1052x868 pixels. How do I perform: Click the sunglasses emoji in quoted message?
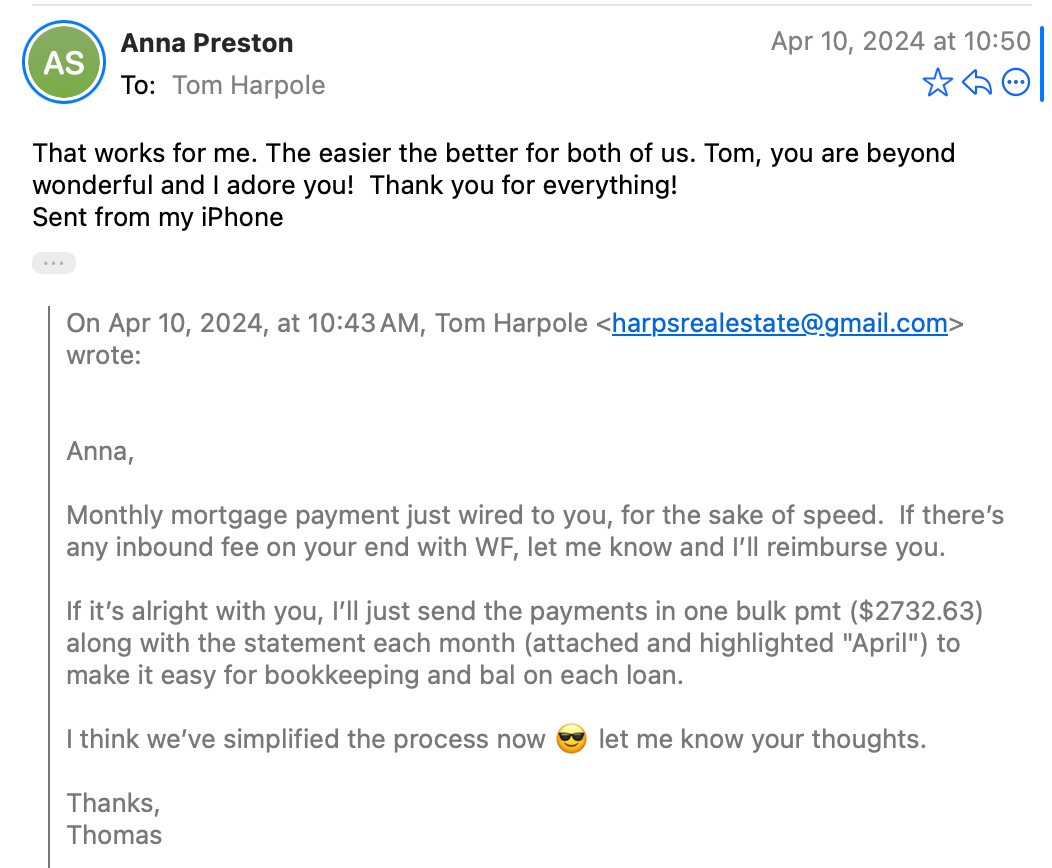571,740
